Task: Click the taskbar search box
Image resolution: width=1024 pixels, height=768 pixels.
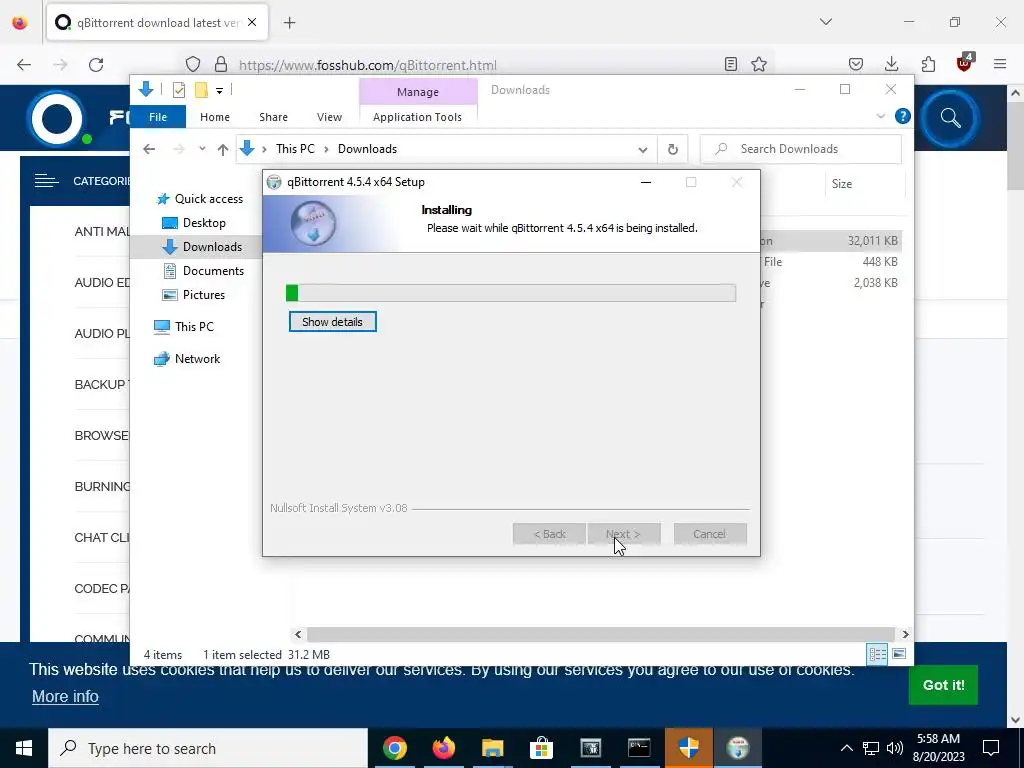Action: point(208,748)
